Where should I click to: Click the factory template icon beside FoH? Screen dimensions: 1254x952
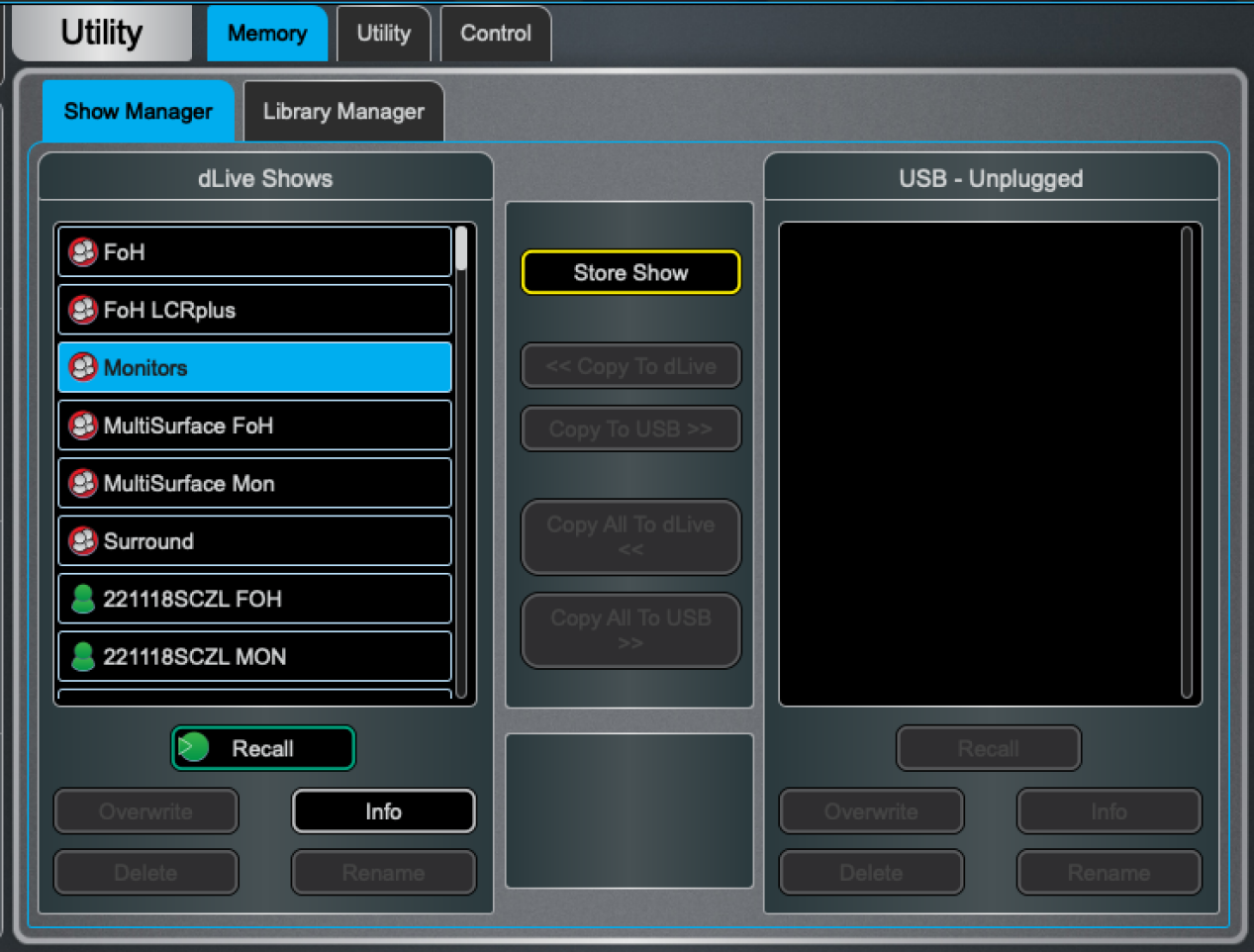(x=83, y=252)
